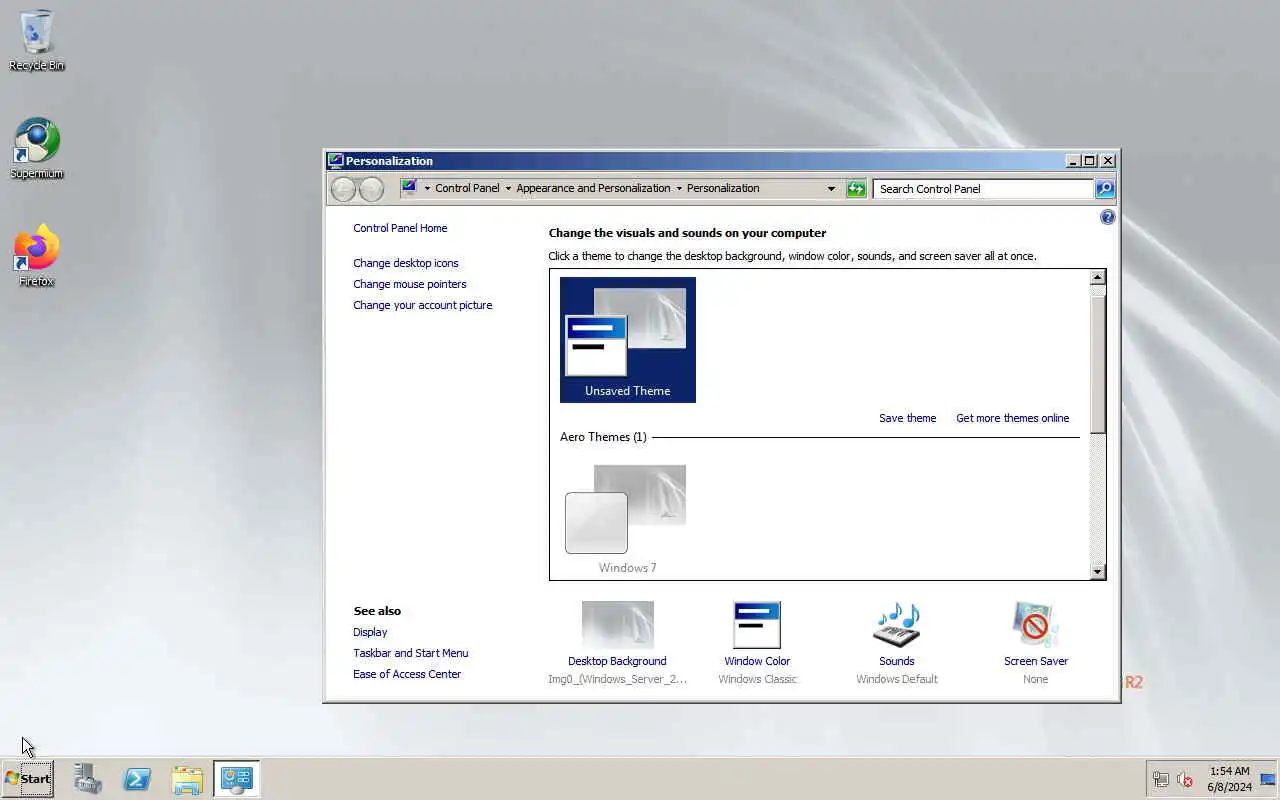The width and height of the screenshot is (1280, 800).
Task: Click the Desktop Background icon
Action: click(x=618, y=625)
